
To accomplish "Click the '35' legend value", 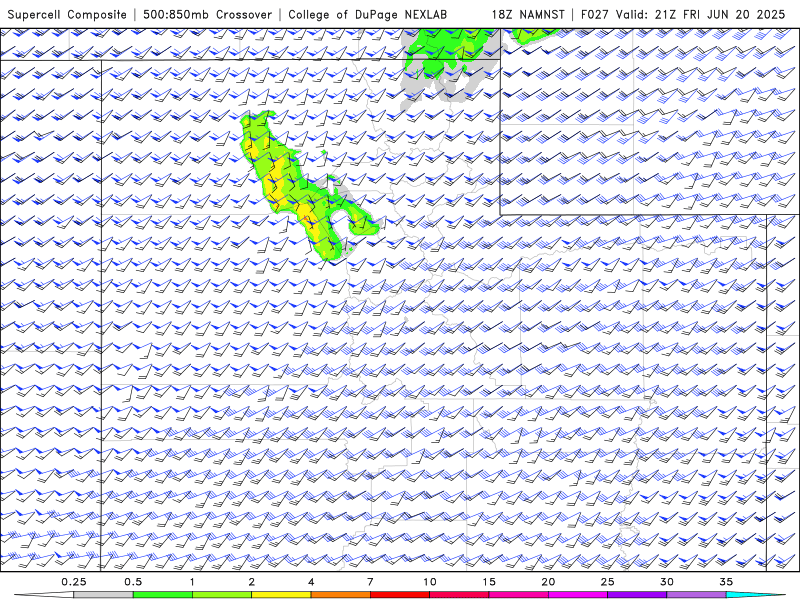I will coord(726,582).
